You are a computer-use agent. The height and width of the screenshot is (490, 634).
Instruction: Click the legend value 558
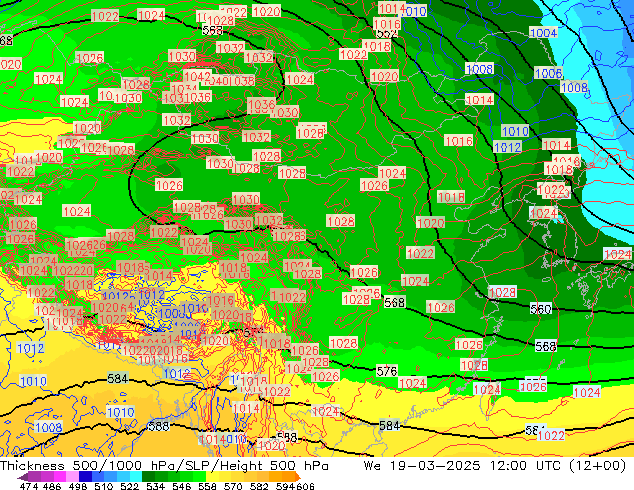(207, 486)
